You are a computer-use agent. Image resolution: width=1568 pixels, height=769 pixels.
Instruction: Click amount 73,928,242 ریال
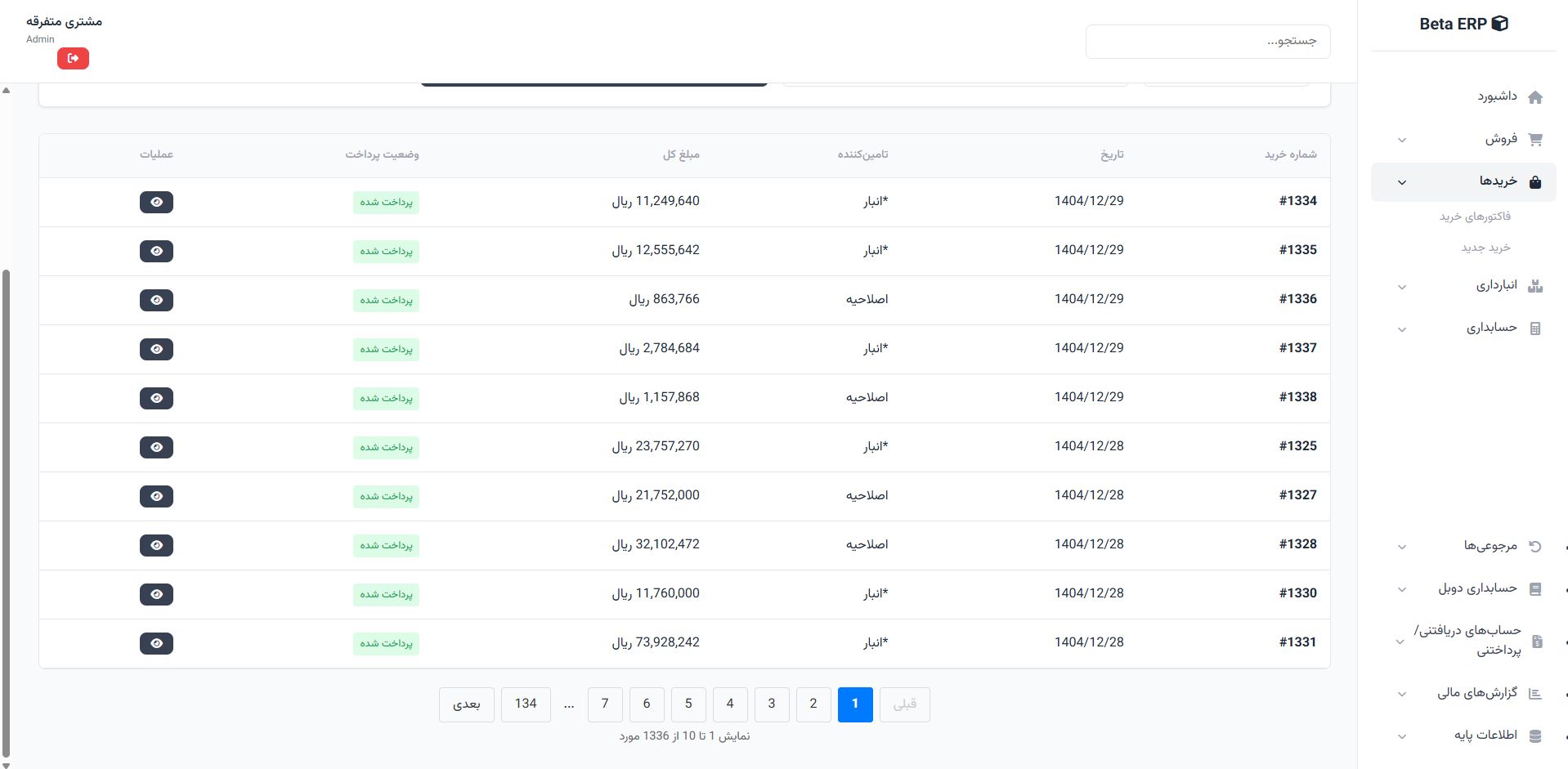point(656,642)
